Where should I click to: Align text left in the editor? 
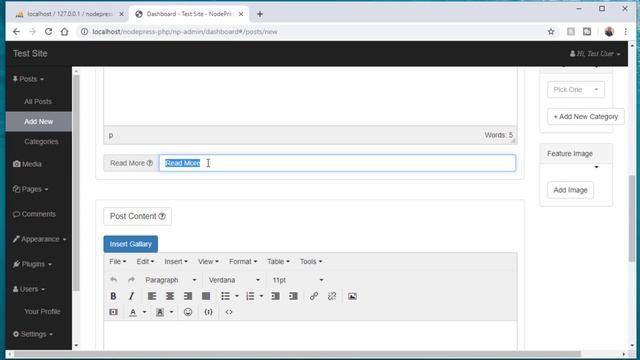point(152,296)
